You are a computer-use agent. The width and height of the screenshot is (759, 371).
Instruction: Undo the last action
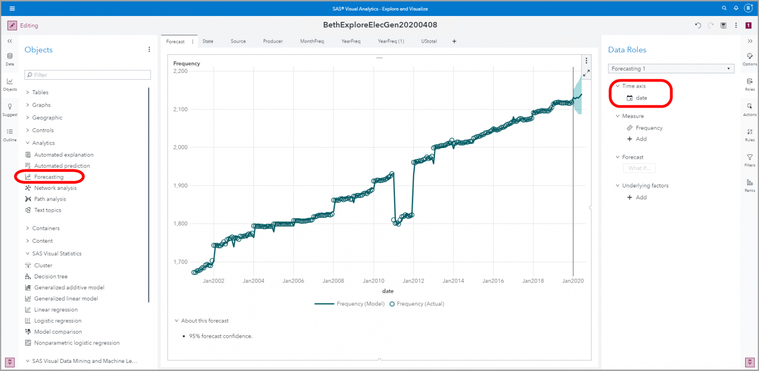(x=698, y=25)
